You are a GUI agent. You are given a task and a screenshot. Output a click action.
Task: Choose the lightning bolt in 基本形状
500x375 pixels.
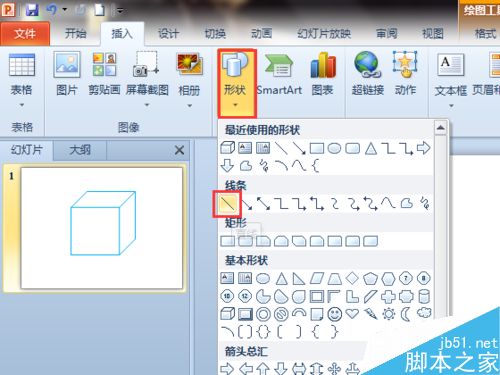pyautogui.click(x=370, y=314)
